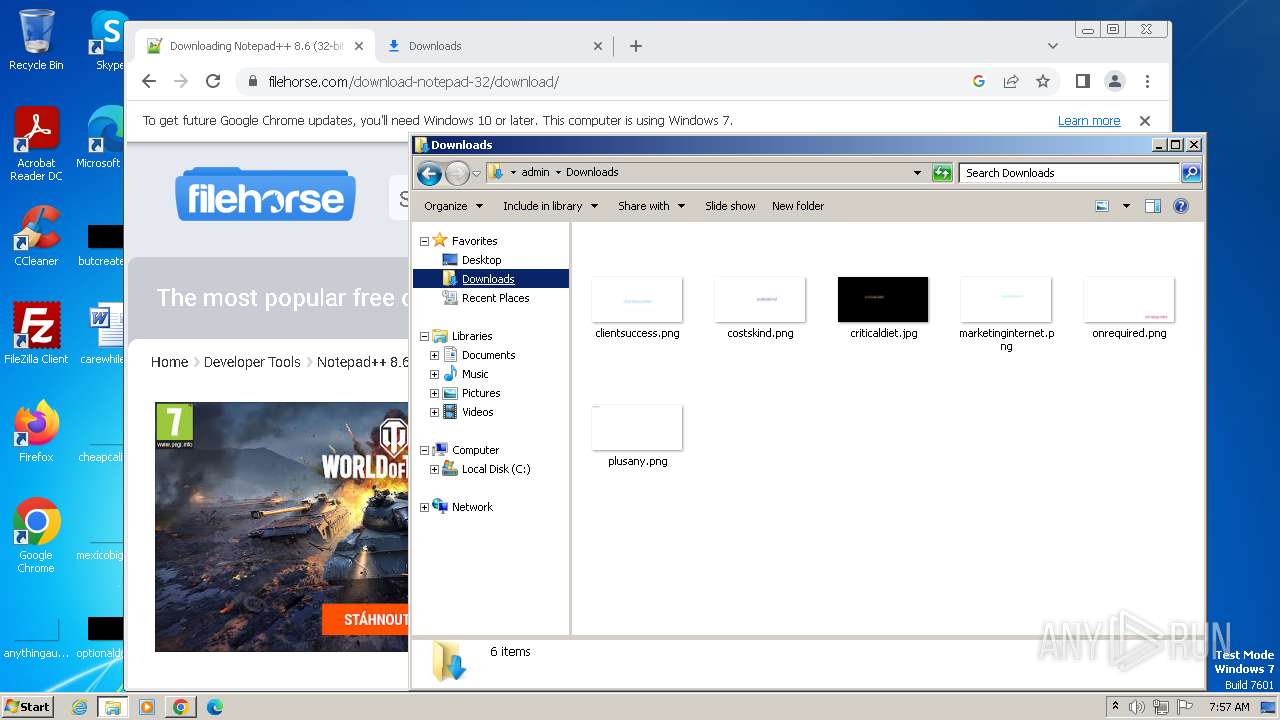Start Slide show
The image size is (1280, 720).
pos(730,206)
